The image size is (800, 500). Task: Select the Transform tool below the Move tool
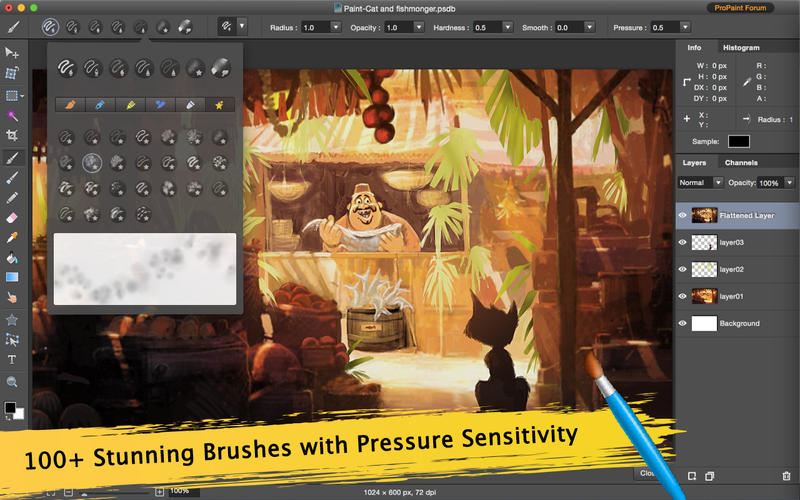coord(12,73)
